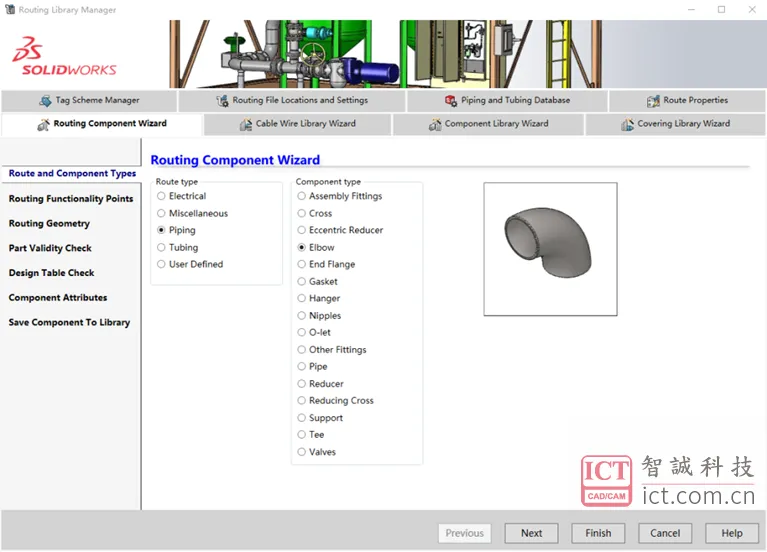Go to Part Validity Check step

click(50, 248)
